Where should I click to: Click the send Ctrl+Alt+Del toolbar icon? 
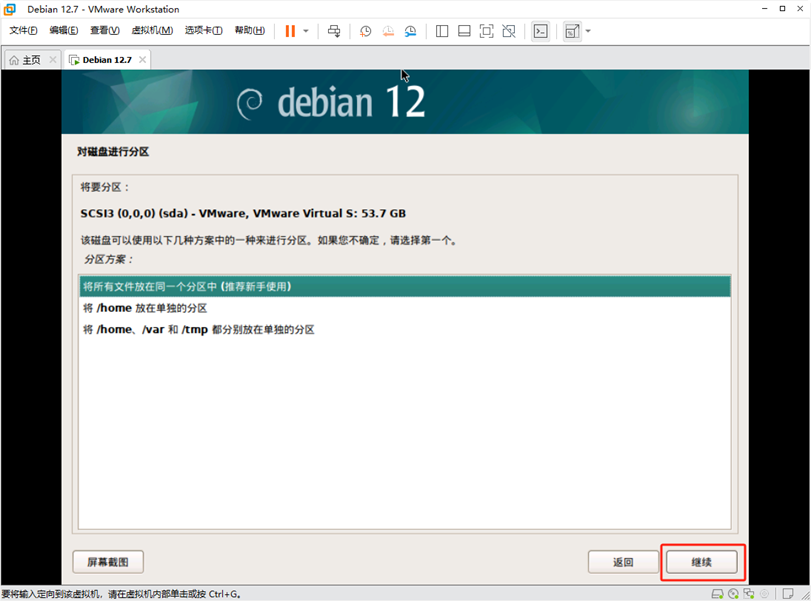[x=334, y=31]
